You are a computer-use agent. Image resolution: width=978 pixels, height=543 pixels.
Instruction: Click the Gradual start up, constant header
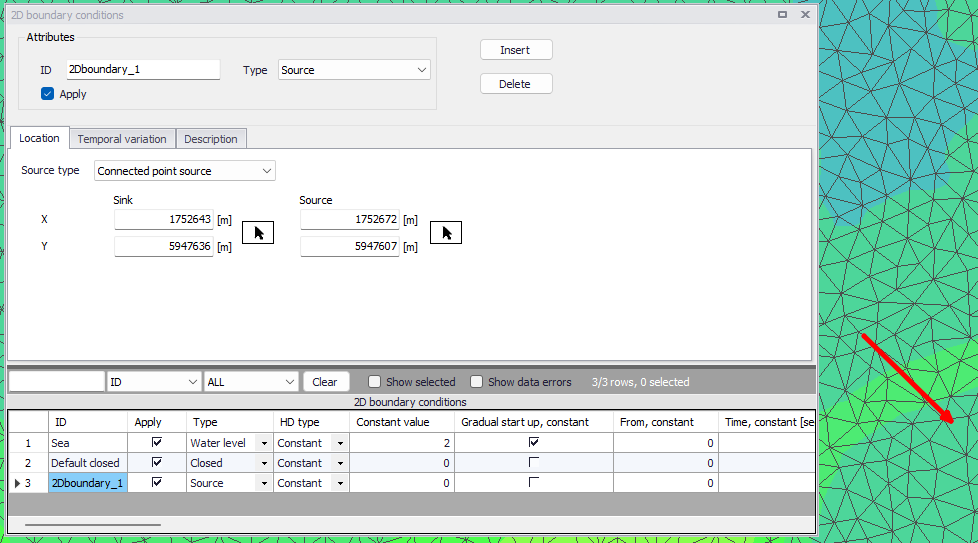pyautogui.click(x=534, y=422)
